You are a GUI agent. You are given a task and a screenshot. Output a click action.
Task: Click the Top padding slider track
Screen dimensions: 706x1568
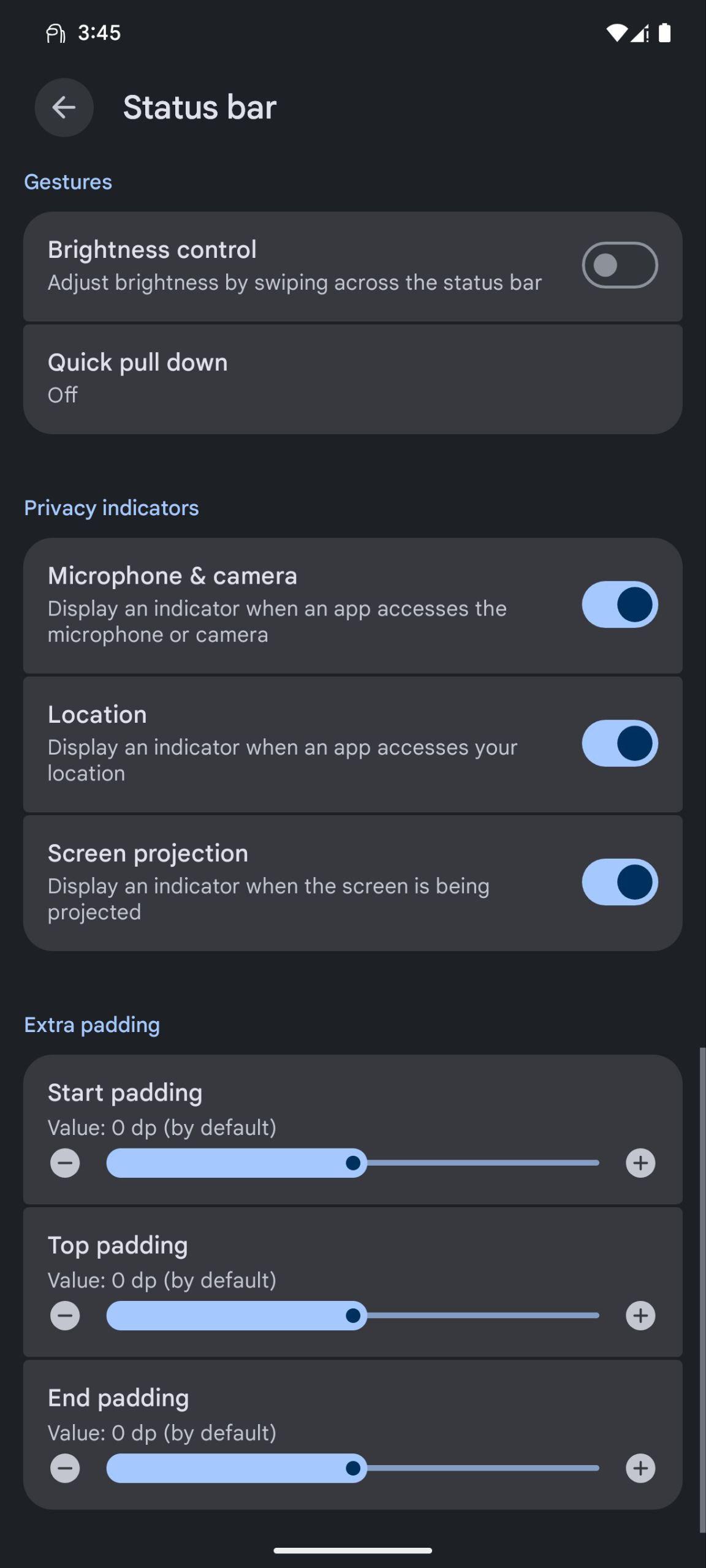[x=353, y=1315]
